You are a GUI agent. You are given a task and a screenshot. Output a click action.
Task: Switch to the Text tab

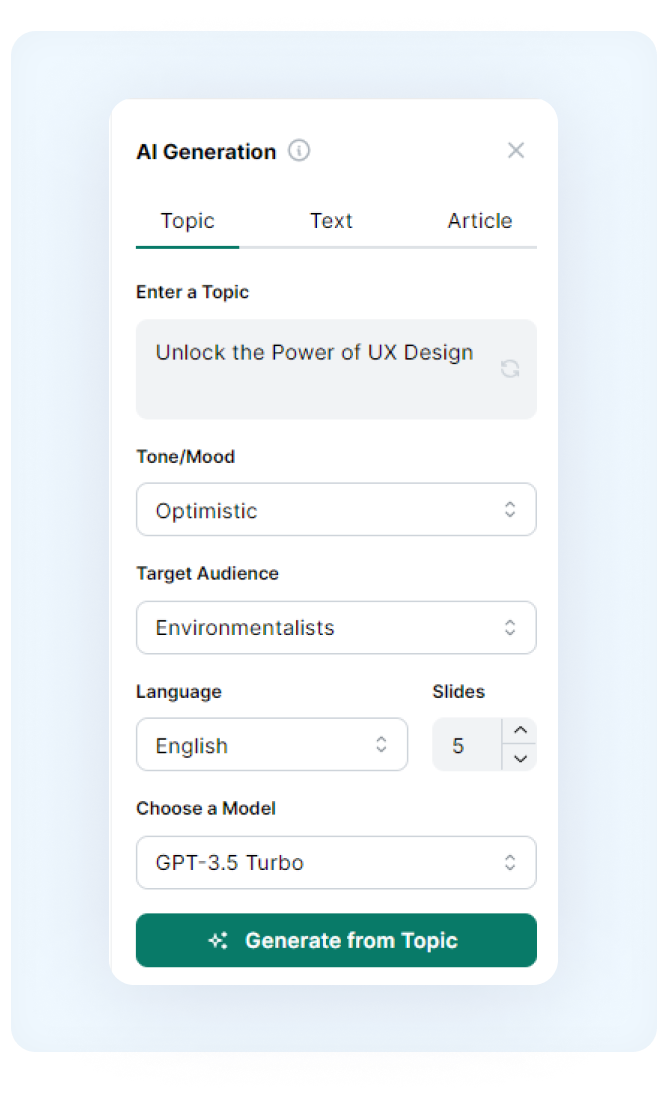331,221
